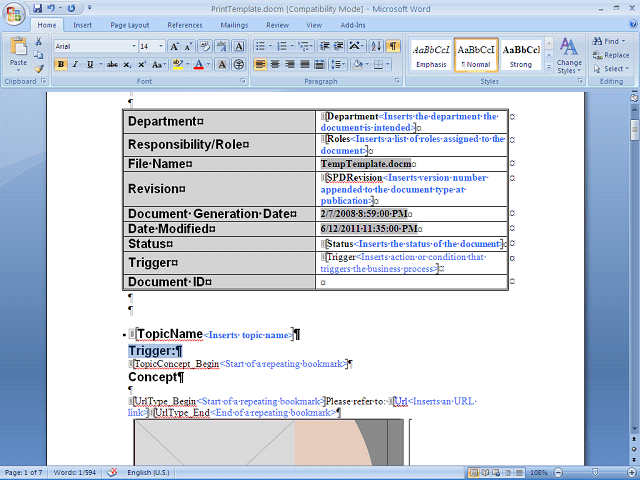Click the 108% zoom level indicator
This screenshot has height=480, width=640.
539,473
